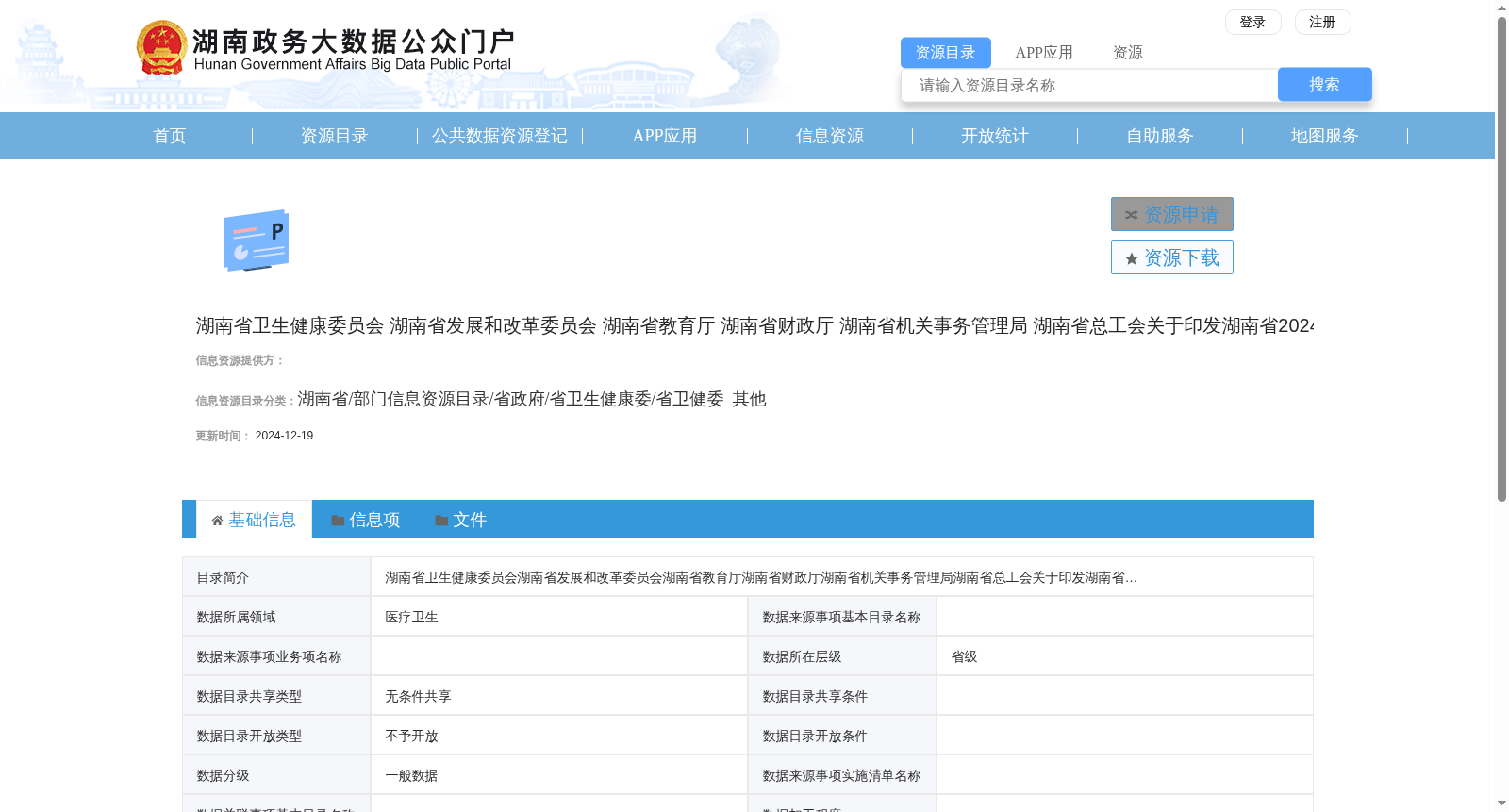Click the shuffle icon in 资源申请 button
Screen dimensions: 1509x812
tap(1131, 215)
